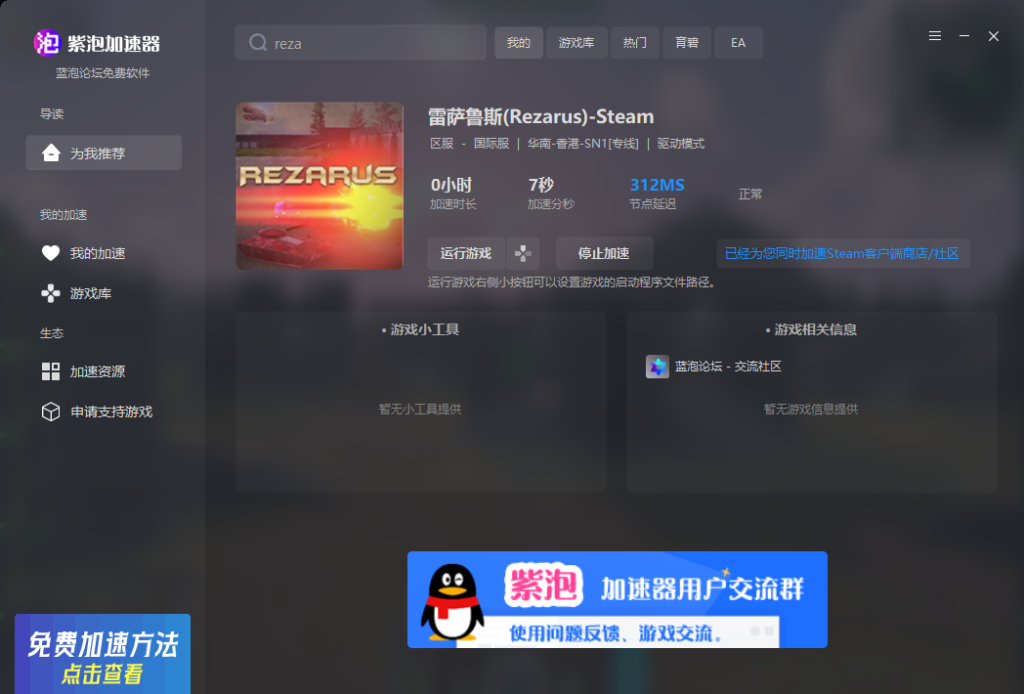This screenshot has width=1024, height=694.
Task: Select 为我推荐 in the sidebar
Action: tap(103, 153)
